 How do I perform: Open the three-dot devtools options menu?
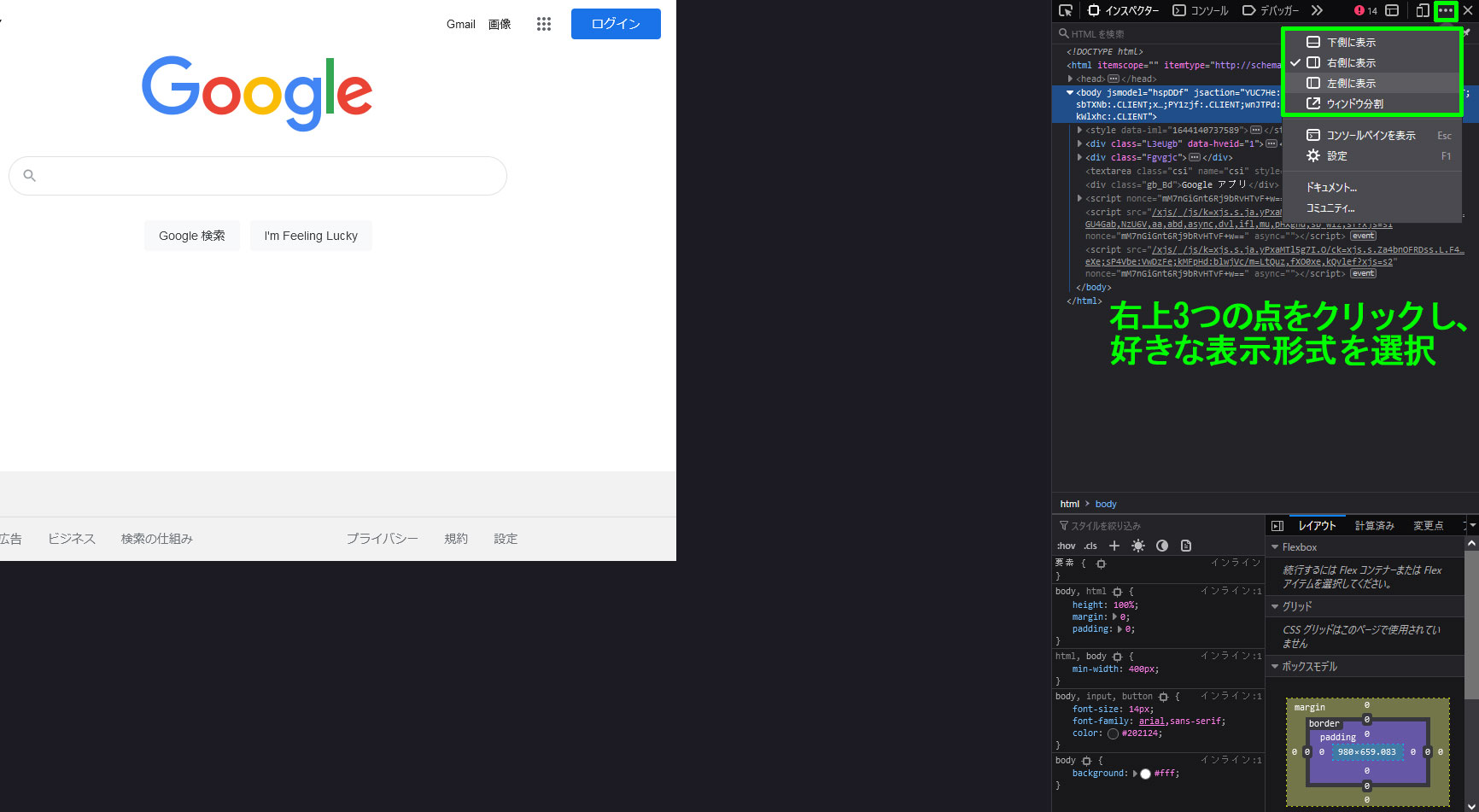(x=1446, y=10)
